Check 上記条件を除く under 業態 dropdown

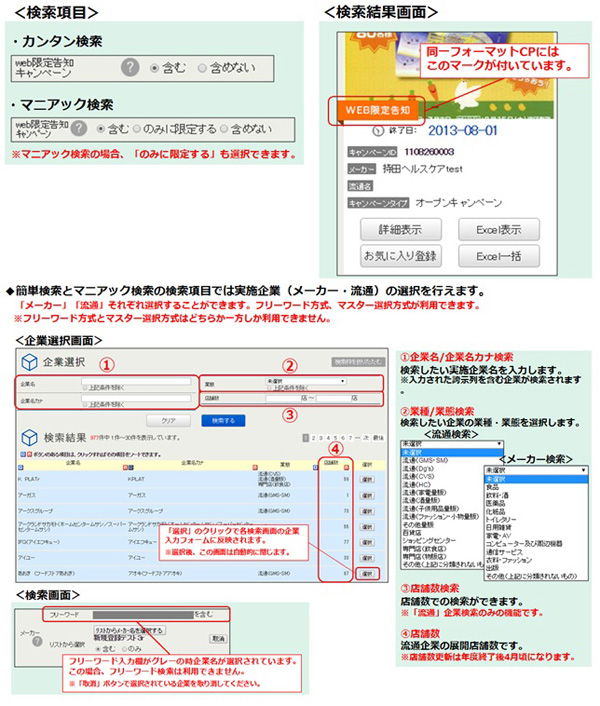coord(270,388)
